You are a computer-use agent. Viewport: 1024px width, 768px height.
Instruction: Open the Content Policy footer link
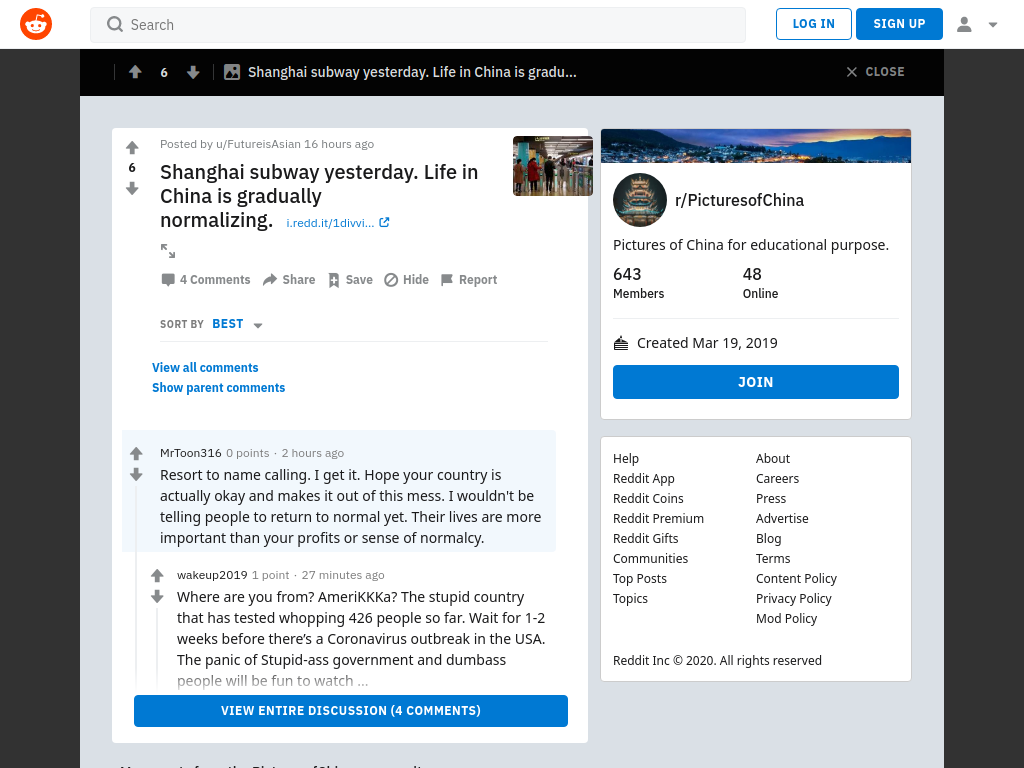796,579
